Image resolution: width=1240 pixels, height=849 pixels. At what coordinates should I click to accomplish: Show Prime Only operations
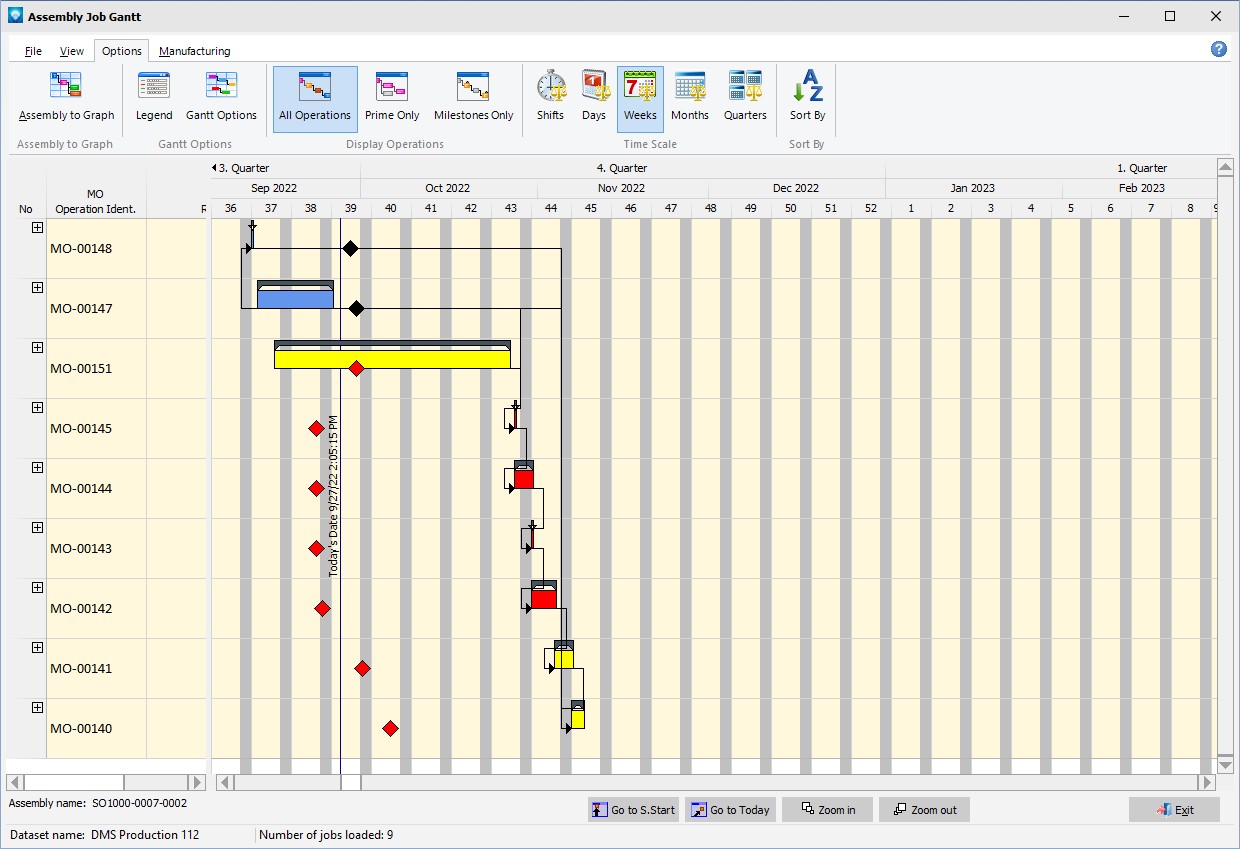pos(392,97)
